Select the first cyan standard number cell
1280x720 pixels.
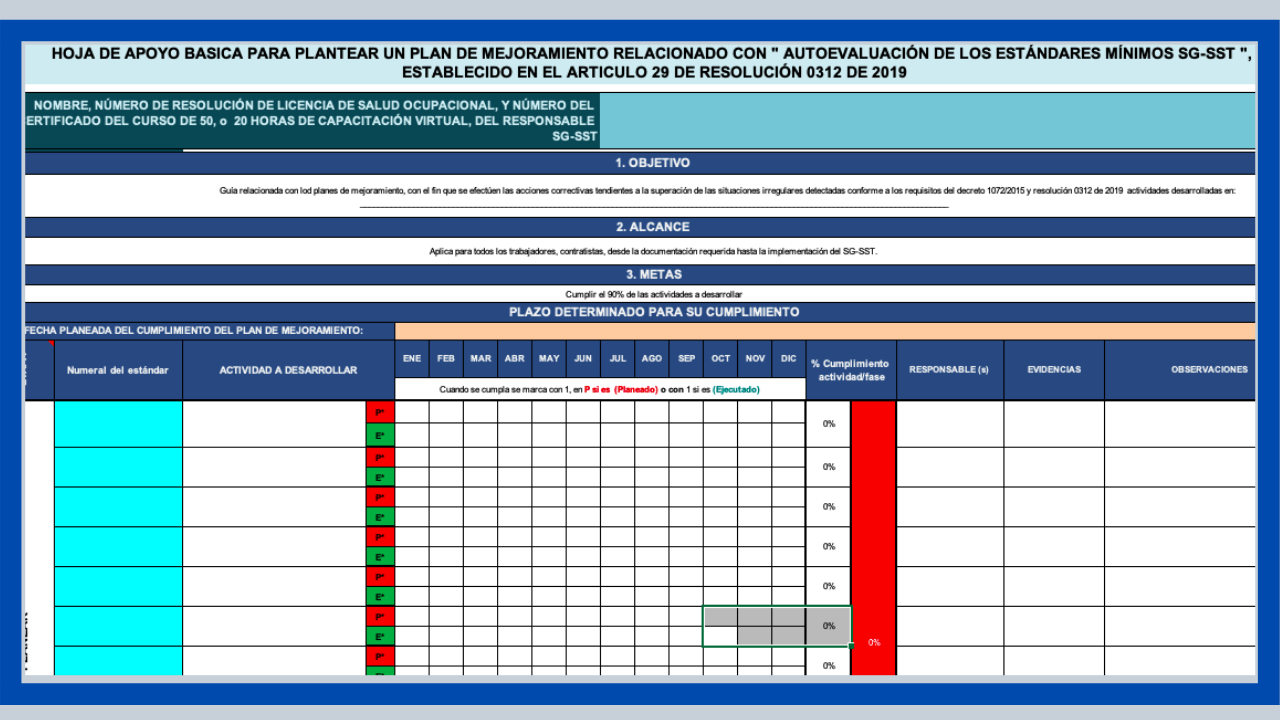[118, 424]
